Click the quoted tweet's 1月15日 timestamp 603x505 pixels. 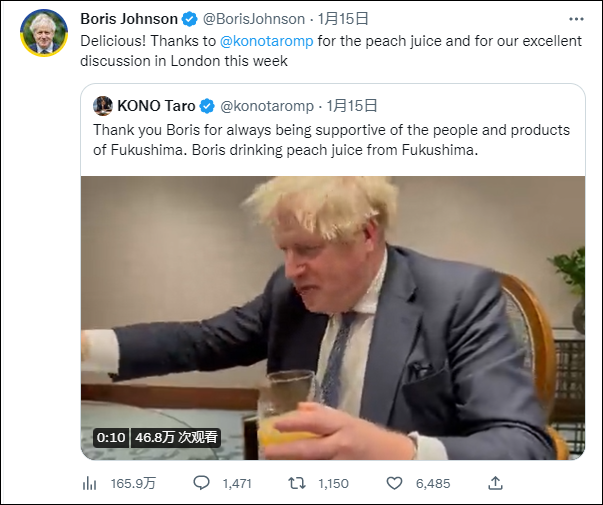(354, 105)
